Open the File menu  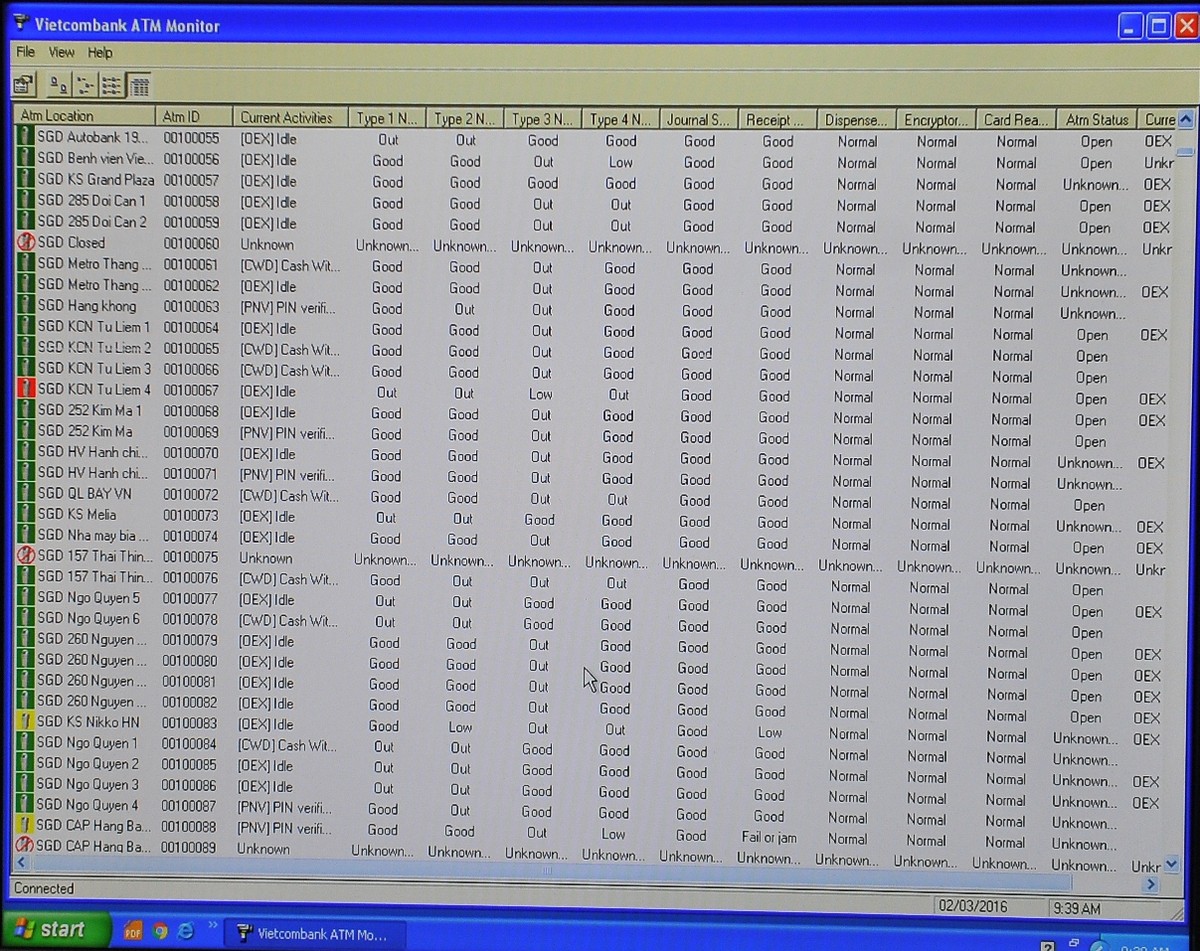(25, 52)
